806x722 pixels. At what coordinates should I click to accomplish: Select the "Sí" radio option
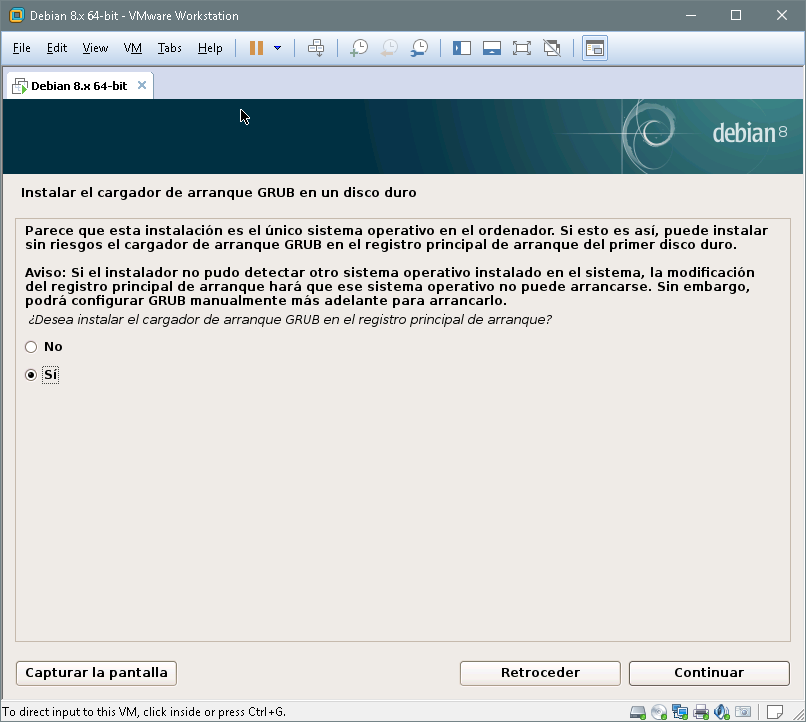[x=31, y=374]
